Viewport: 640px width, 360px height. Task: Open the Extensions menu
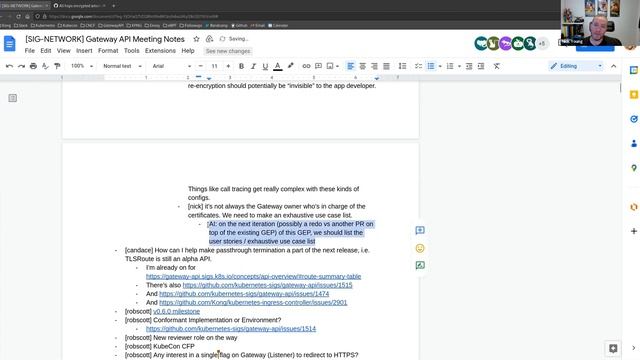[160, 51]
